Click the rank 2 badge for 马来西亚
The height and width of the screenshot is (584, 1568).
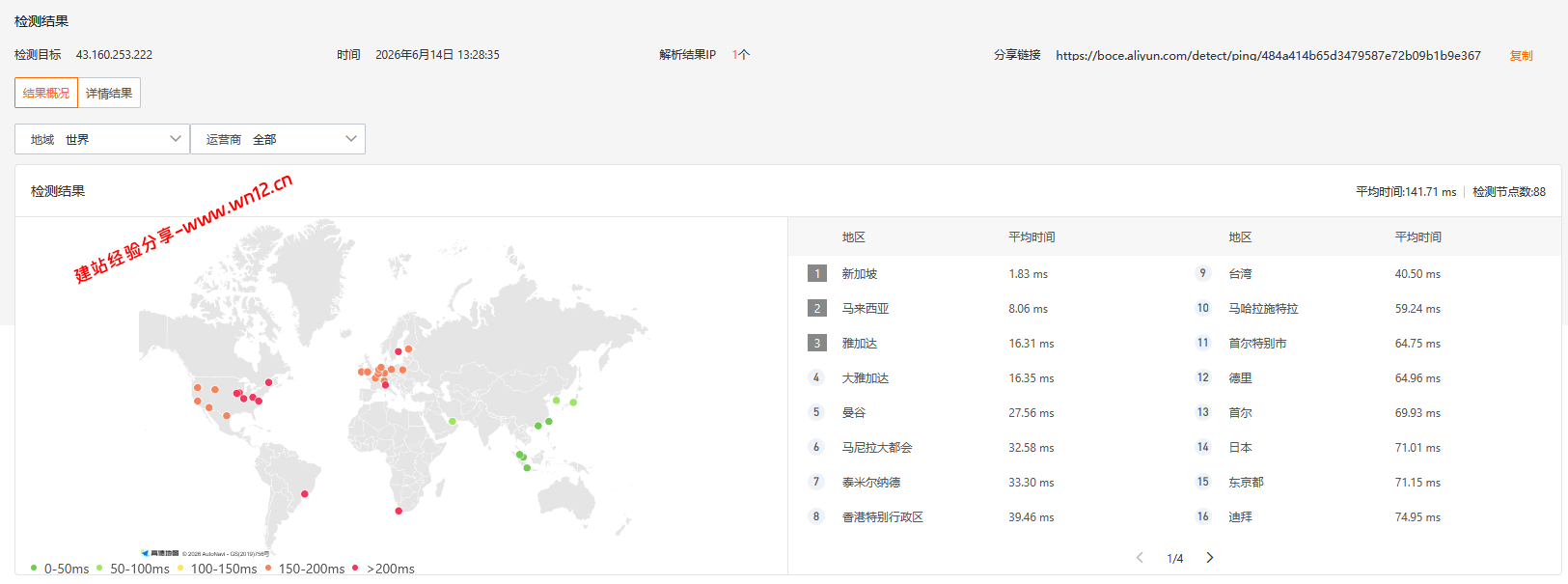click(x=817, y=308)
